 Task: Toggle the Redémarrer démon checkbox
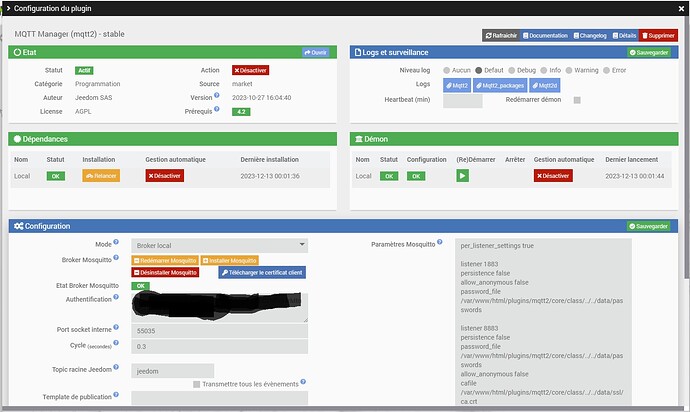point(577,100)
